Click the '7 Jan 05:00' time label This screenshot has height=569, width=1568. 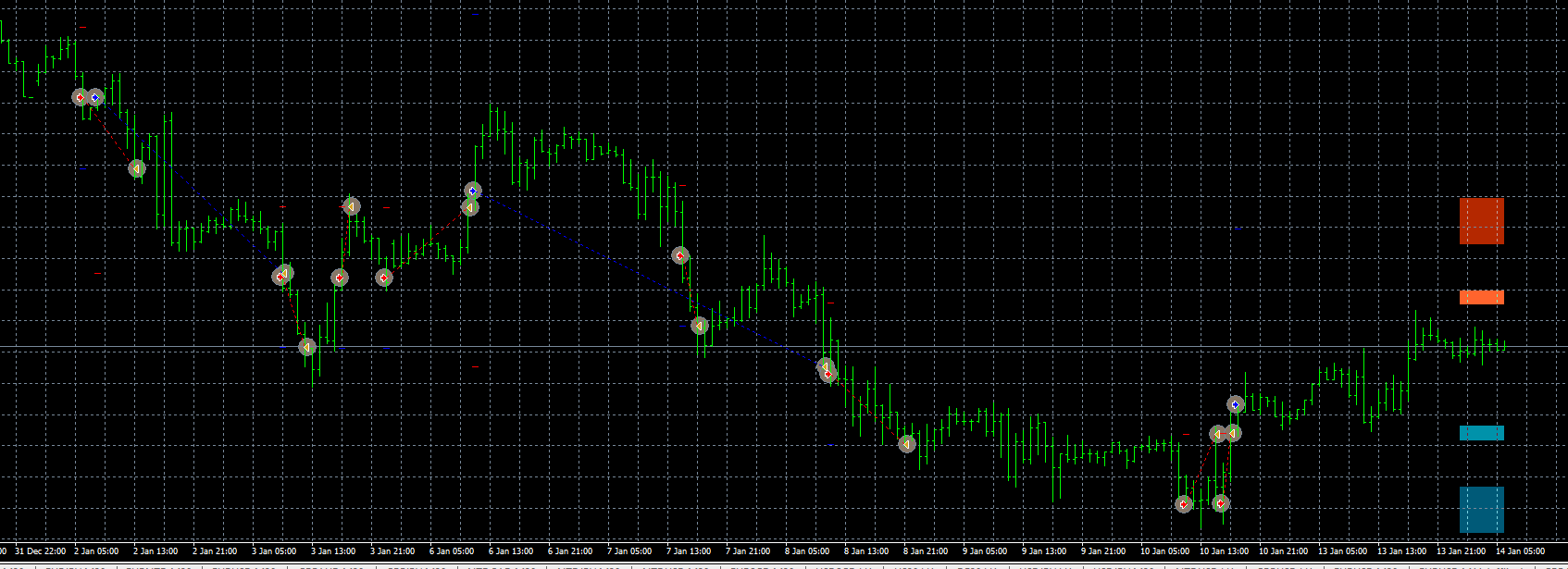pyautogui.click(x=629, y=551)
